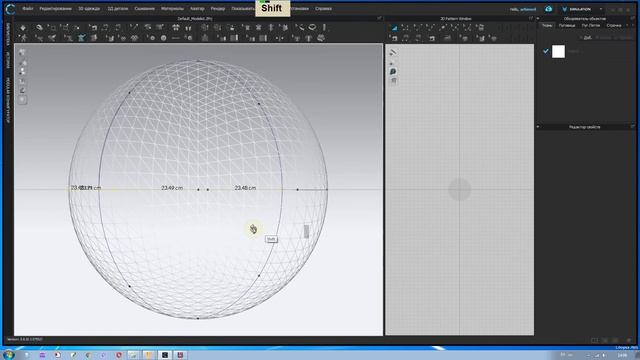This screenshot has width=640, height=360.
Task: Open the Справка menu
Action: 323,9
